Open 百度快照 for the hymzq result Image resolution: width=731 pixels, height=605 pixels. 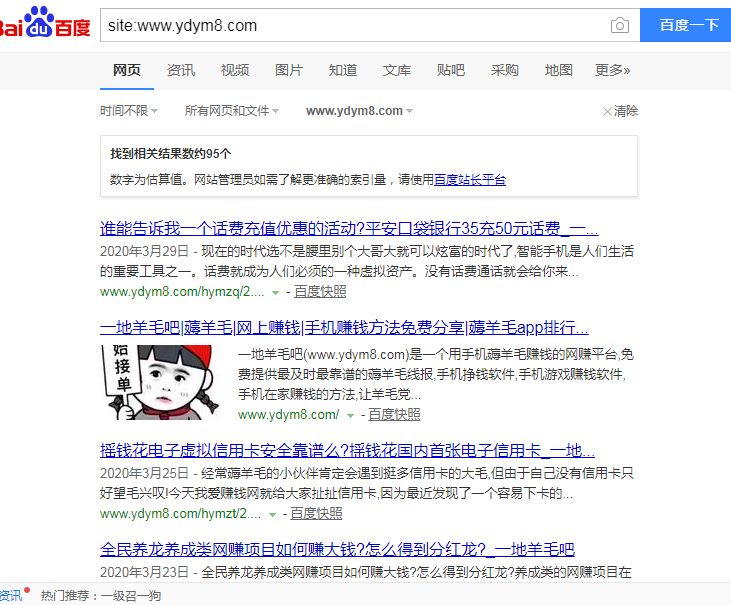[320, 292]
